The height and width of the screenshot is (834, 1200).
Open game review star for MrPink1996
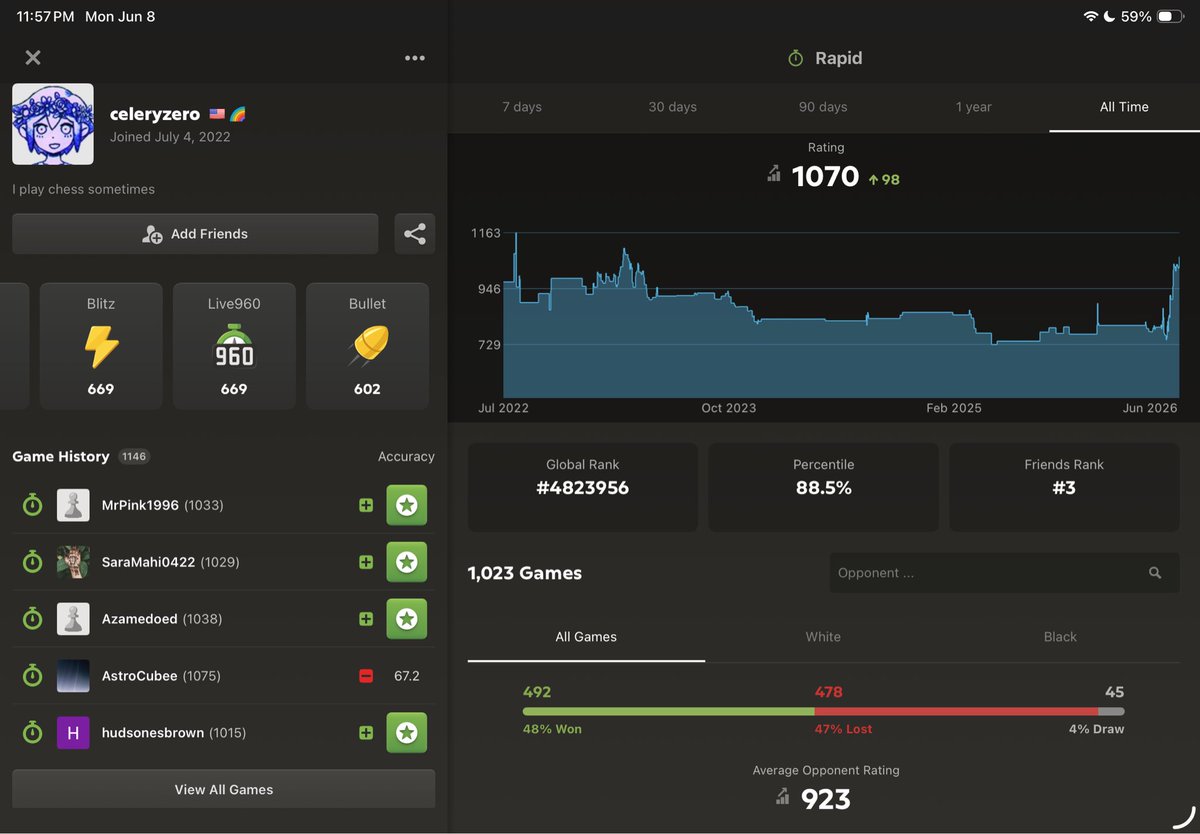(407, 505)
